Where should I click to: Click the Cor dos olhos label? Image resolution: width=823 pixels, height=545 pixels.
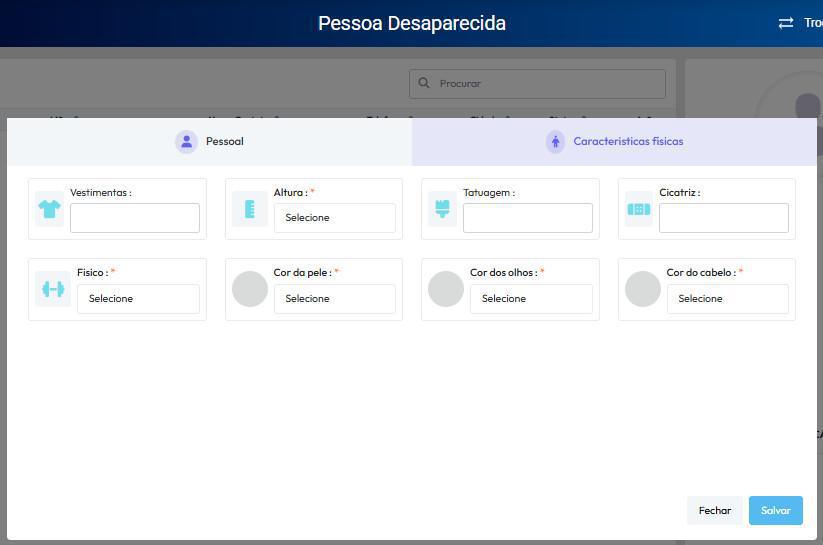click(x=503, y=272)
